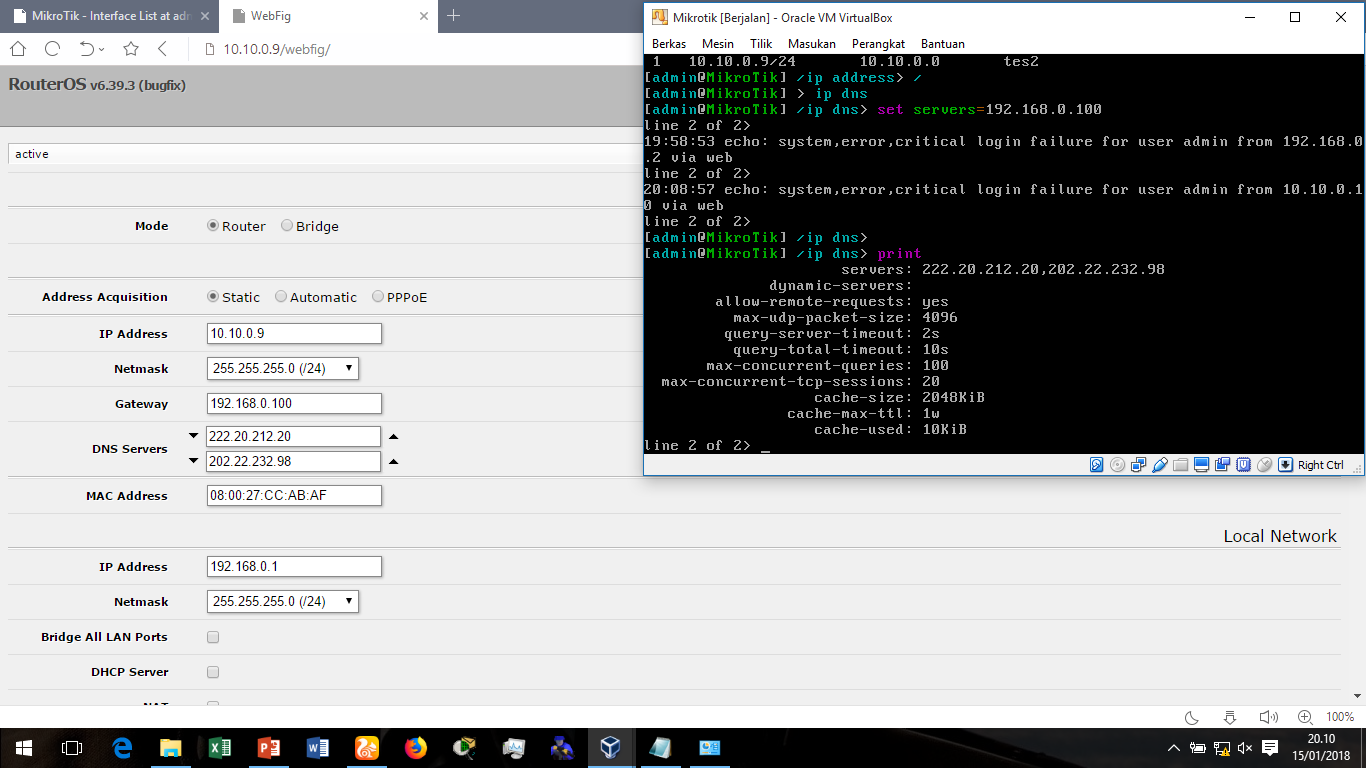The image size is (1366, 768).
Task: Open a new browser tab with plus icon
Action: click(453, 16)
